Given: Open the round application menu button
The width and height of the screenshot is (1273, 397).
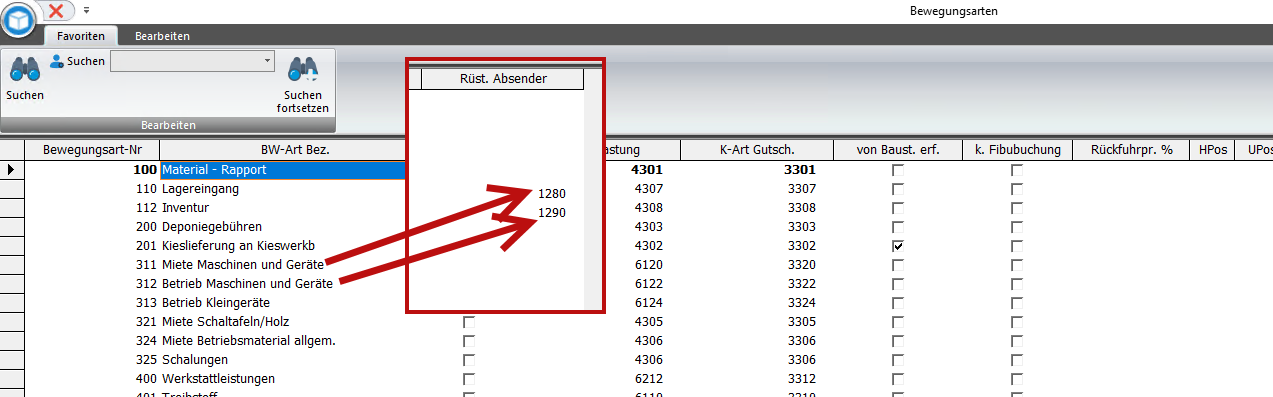Looking at the screenshot, I should 18,20.
